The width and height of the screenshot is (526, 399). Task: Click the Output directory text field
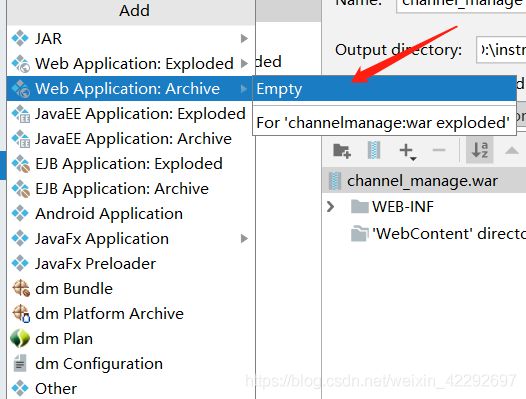tap(501, 50)
